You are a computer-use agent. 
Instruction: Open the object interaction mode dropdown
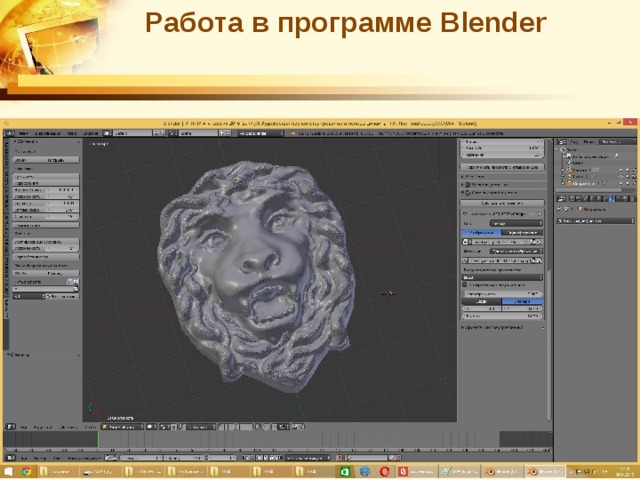(122, 427)
